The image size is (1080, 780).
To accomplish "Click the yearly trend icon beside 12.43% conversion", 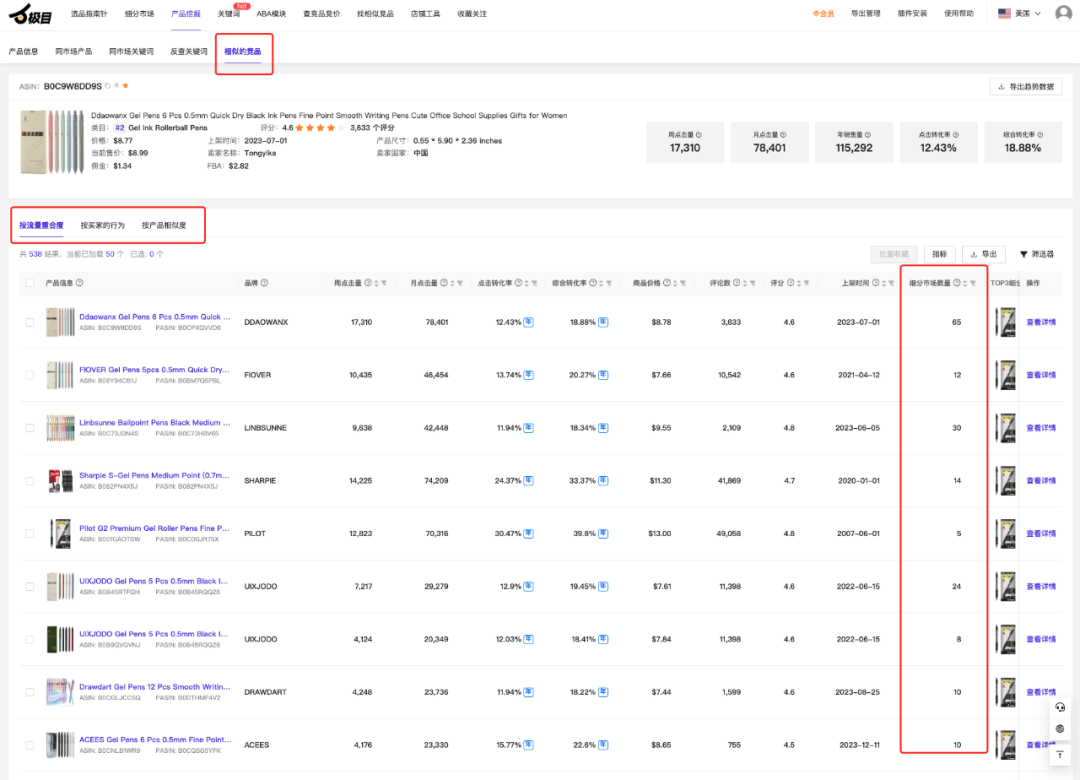I will pyautogui.click(x=528, y=322).
